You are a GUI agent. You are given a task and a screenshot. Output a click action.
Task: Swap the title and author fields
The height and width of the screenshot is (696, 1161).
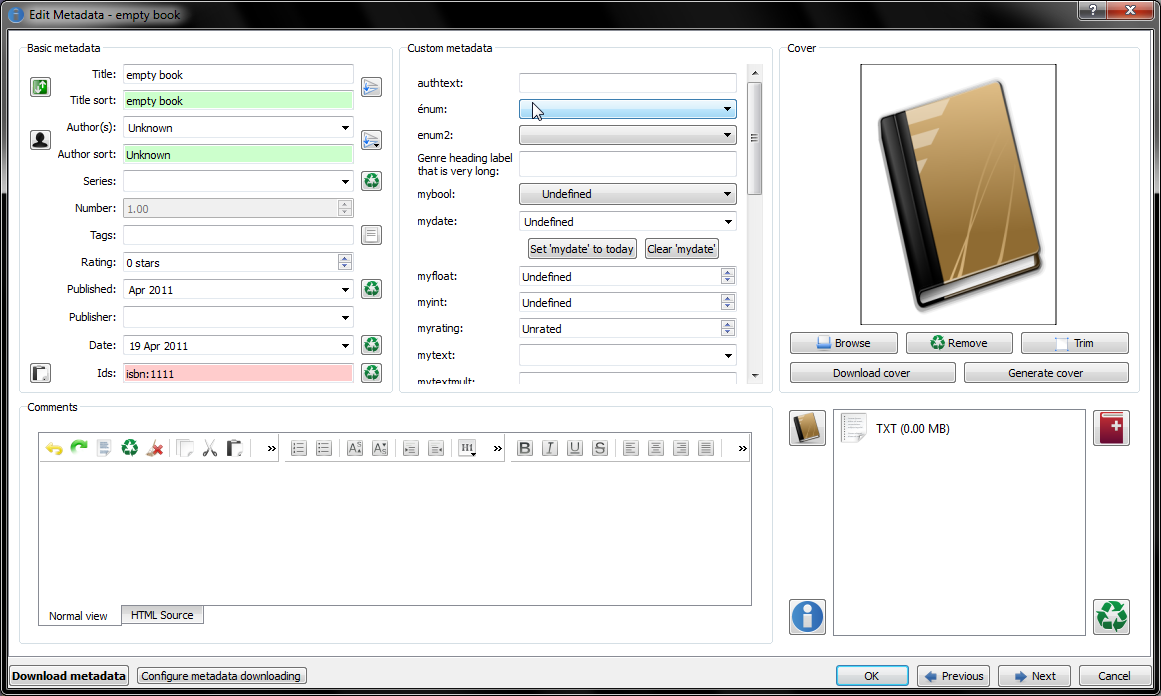(x=40, y=87)
